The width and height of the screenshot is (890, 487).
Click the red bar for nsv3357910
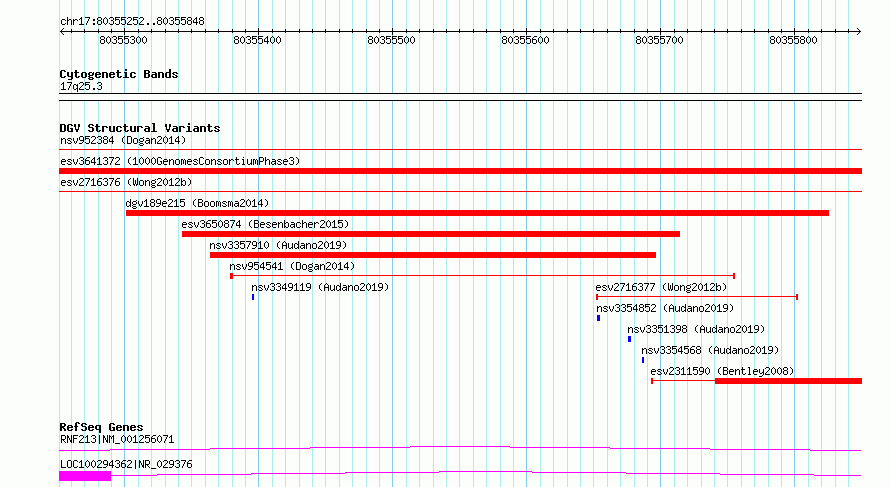tap(433, 255)
